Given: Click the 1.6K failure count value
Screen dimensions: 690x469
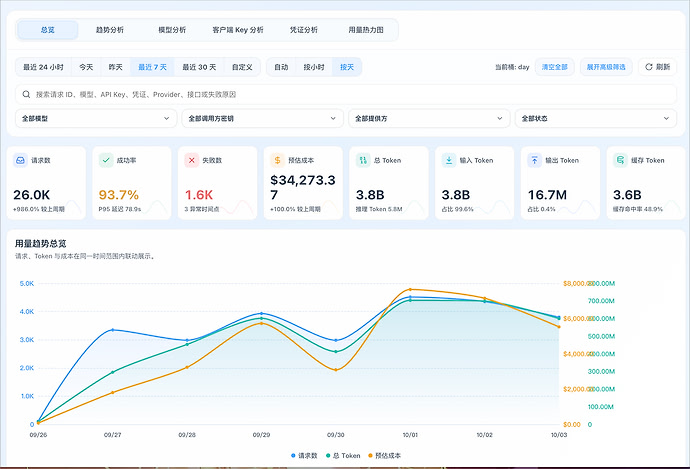Looking at the screenshot, I should point(199,194).
